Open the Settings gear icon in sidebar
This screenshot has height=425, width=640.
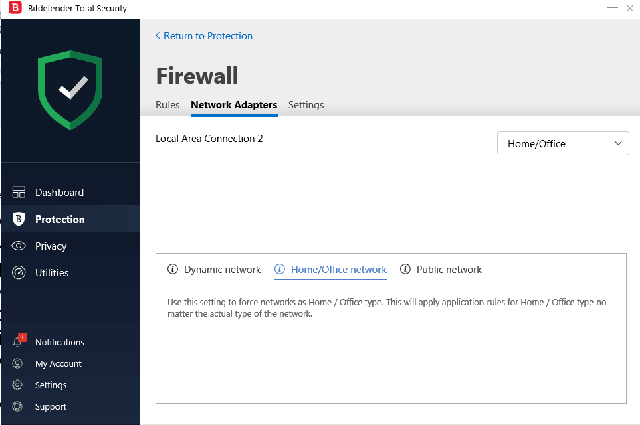[18, 385]
